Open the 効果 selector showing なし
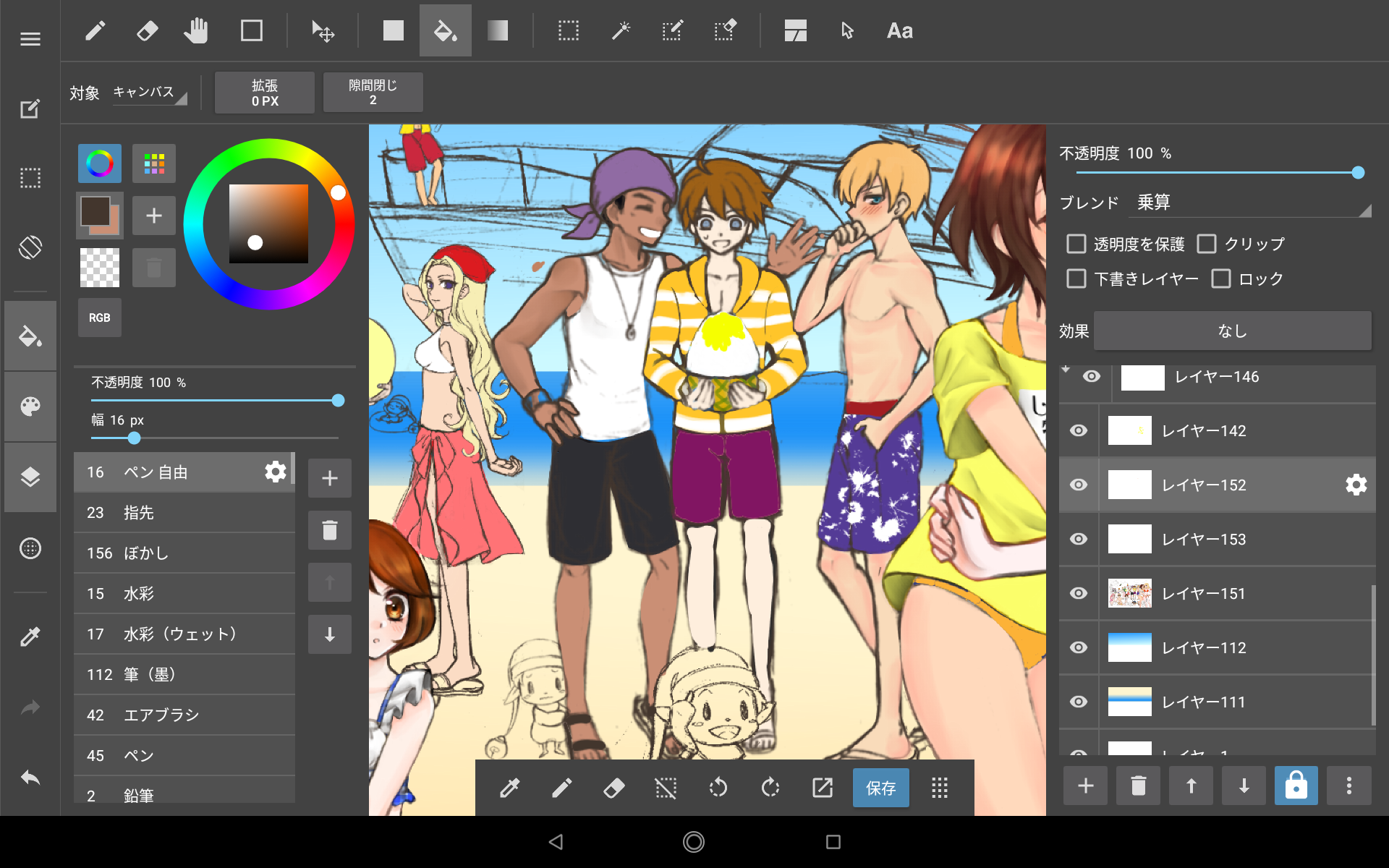This screenshot has width=1389, height=868. coord(1232,331)
